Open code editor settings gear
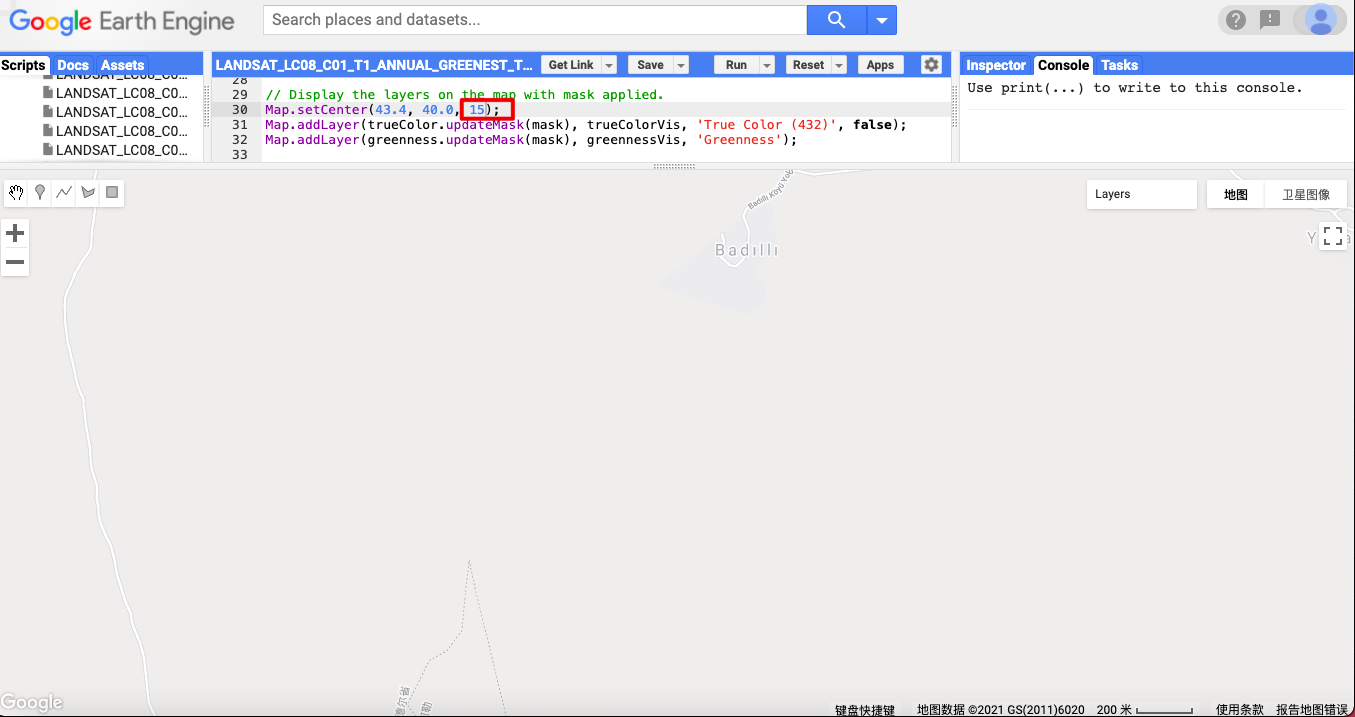1355x717 pixels. tap(931, 65)
